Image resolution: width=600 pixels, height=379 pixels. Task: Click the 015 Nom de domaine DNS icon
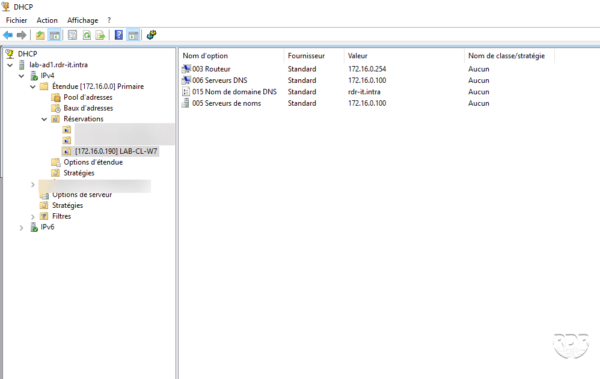[x=186, y=92]
